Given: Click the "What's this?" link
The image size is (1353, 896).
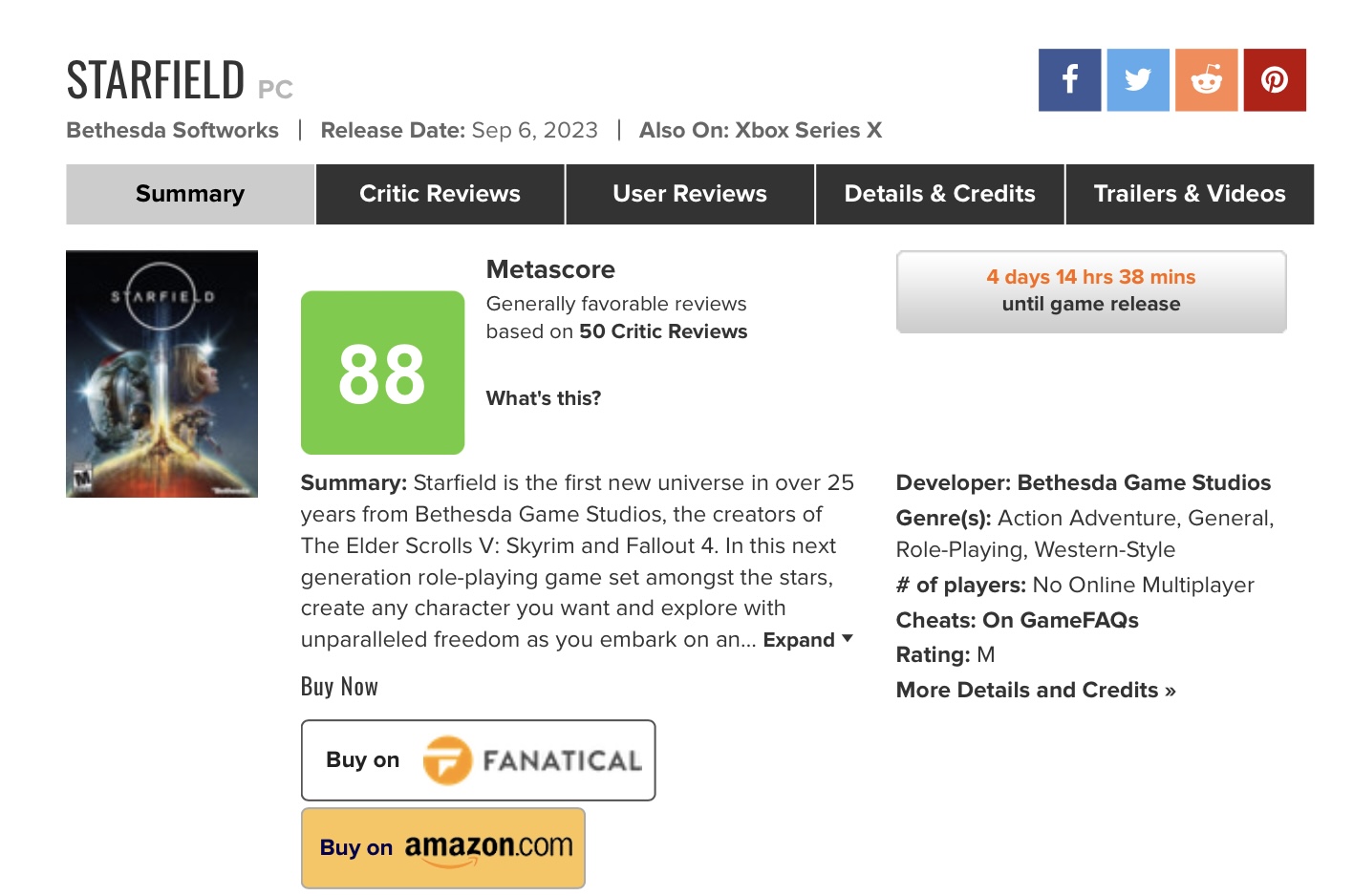Looking at the screenshot, I should (544, 398).
